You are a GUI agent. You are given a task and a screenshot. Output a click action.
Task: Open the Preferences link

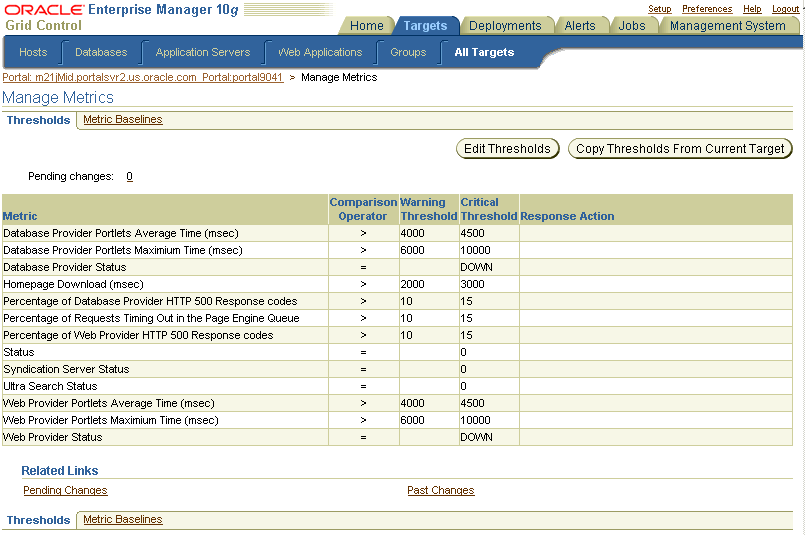[x=707, y=9]
